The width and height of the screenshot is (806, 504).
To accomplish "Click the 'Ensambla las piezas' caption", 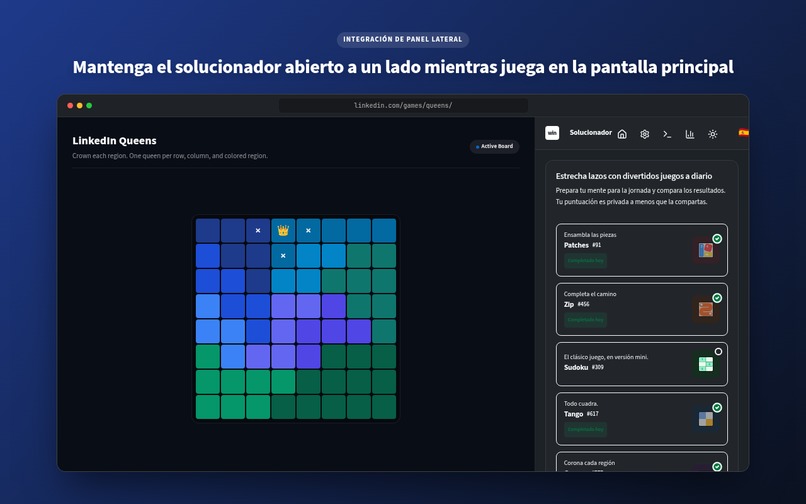I will (x=590, y=235).
